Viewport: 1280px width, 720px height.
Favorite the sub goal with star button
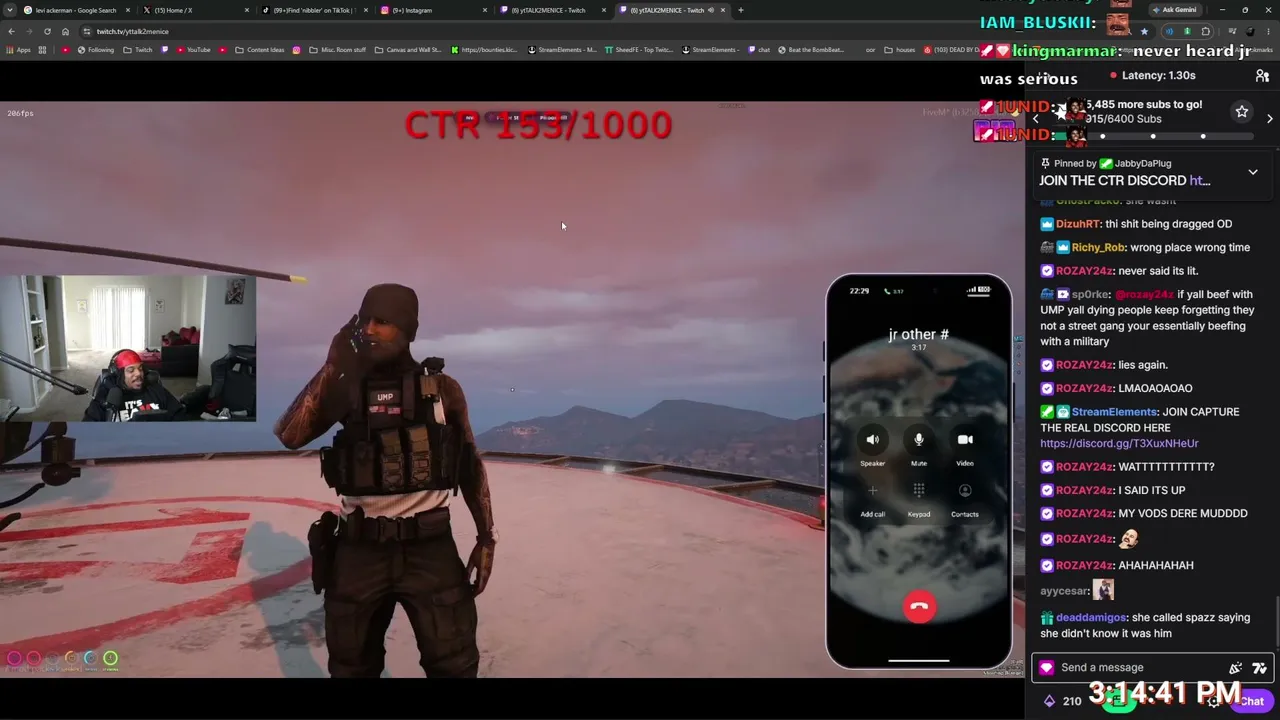1241,112
